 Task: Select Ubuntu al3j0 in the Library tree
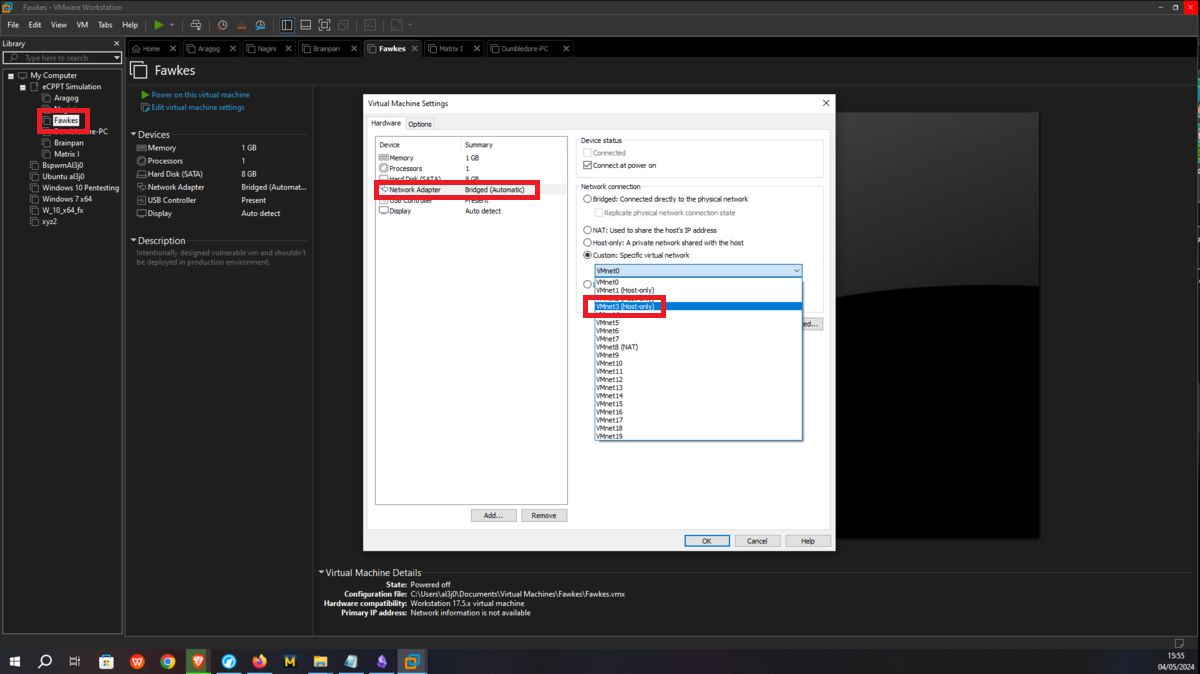(x=63, y=176)
